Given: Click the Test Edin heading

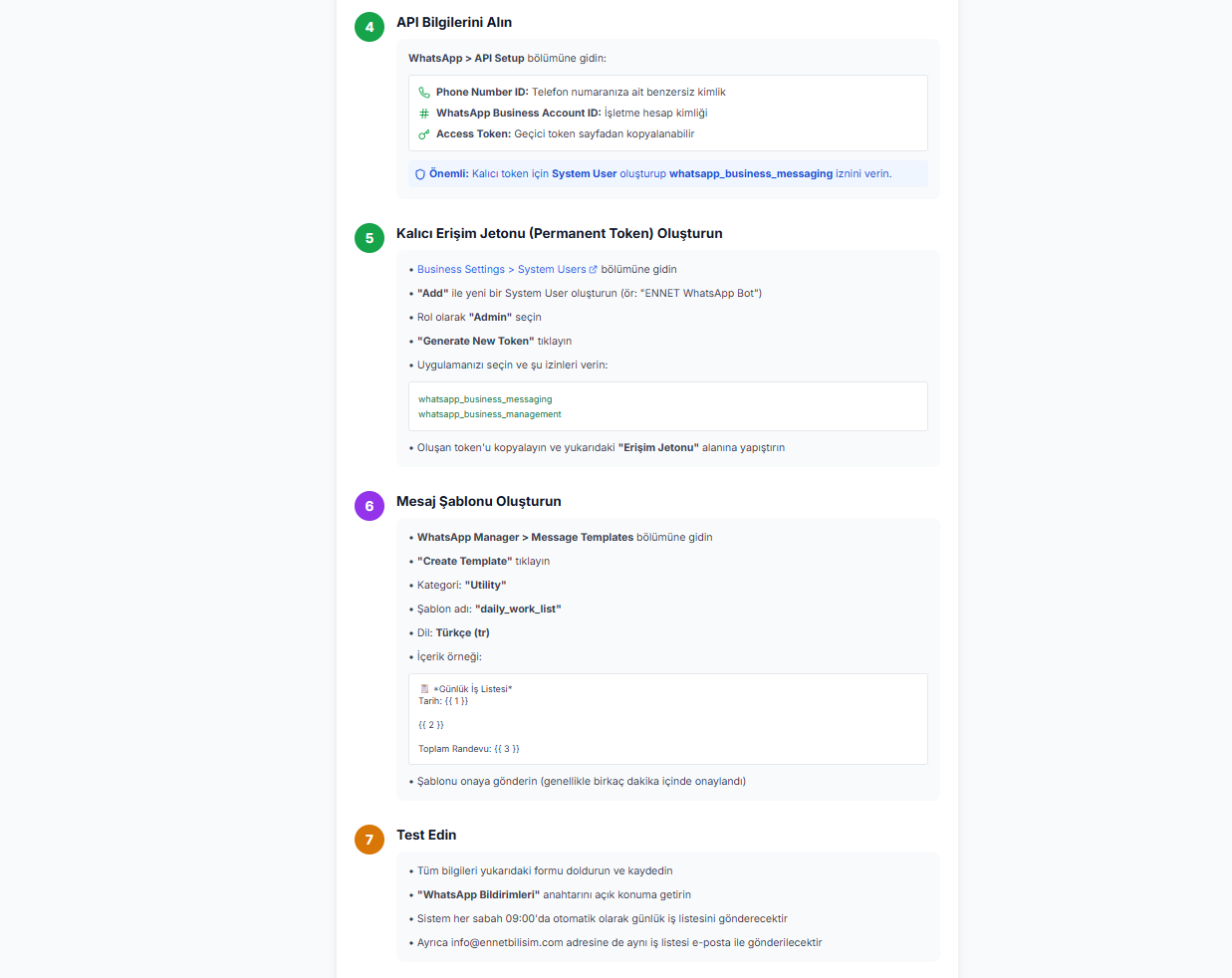Looking at the screenshot, I should click(426, 835).
